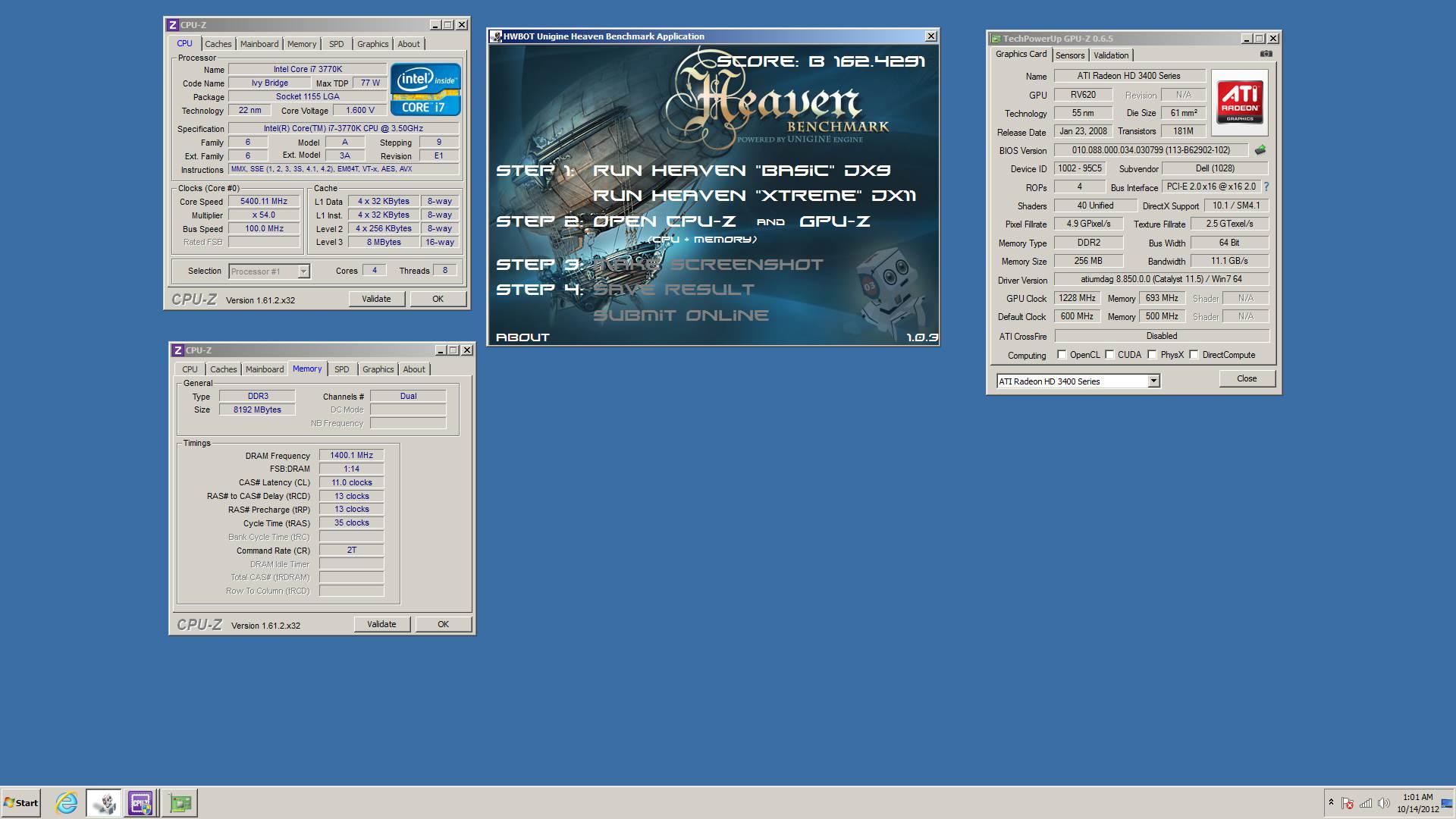This screenshot has width=1456, height=819.
Task: Click Run Heaven "Xtreme" DX11
Action: click(x=755, y=196)
